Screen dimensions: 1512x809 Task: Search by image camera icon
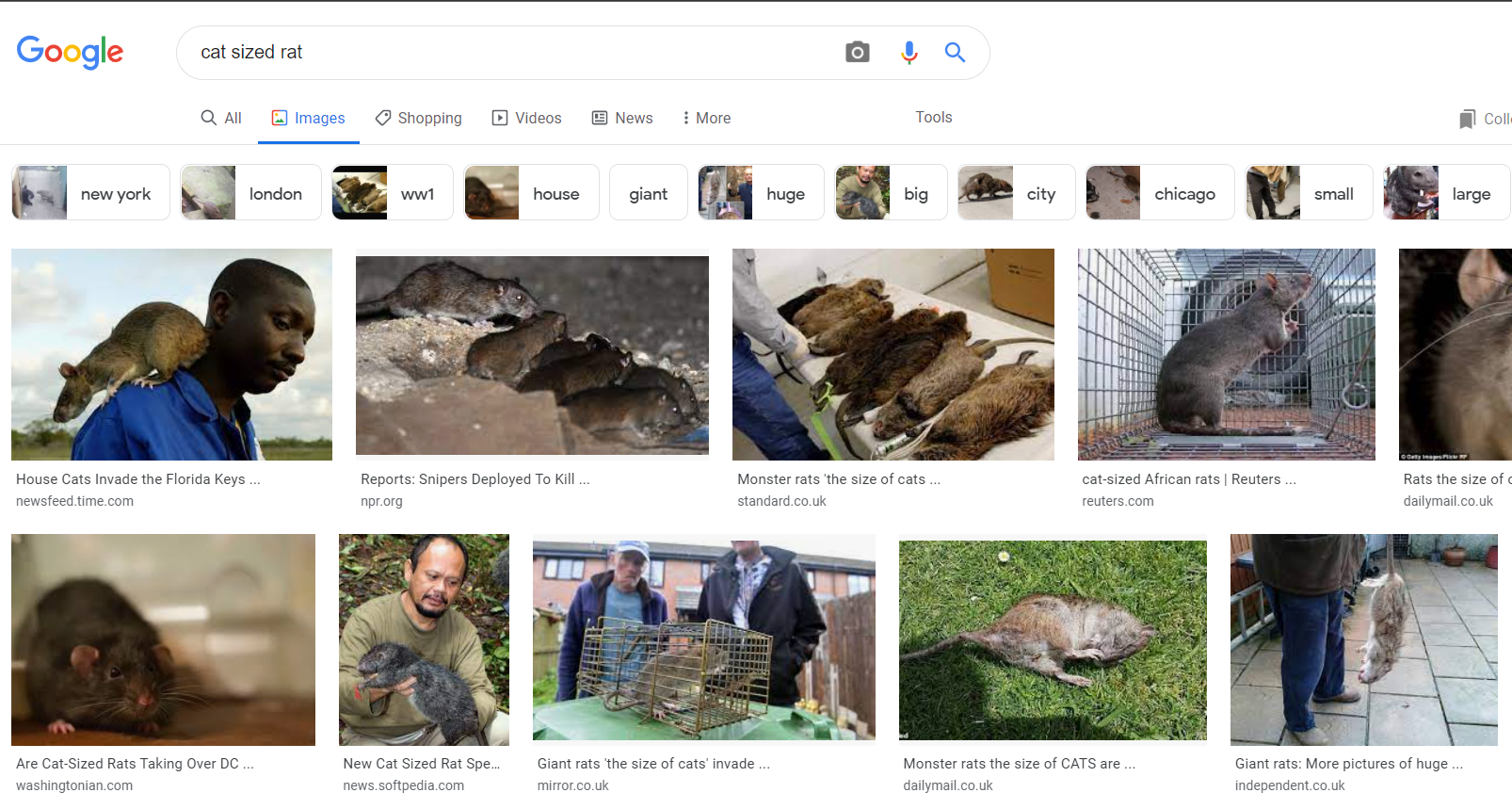[x=857, y=52]
